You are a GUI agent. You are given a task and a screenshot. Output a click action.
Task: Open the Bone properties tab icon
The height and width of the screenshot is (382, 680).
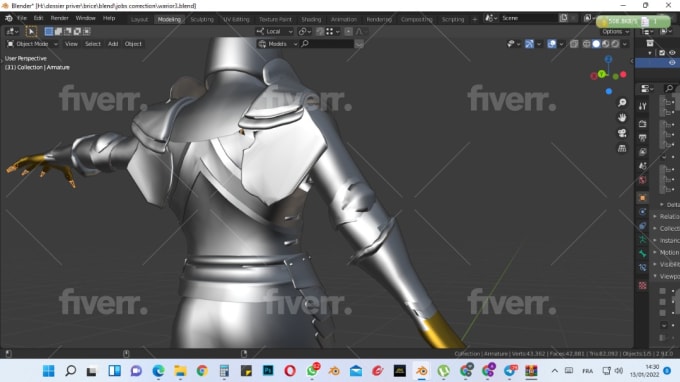(x=643, y=254)
